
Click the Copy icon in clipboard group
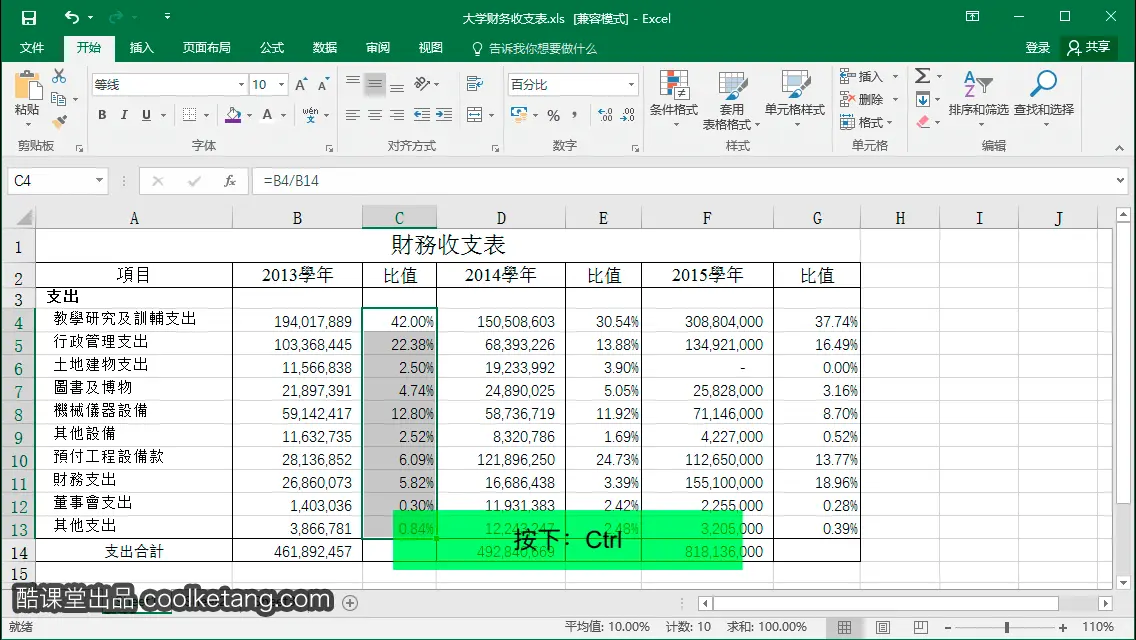pyautogui.click(x=59, y=99)
